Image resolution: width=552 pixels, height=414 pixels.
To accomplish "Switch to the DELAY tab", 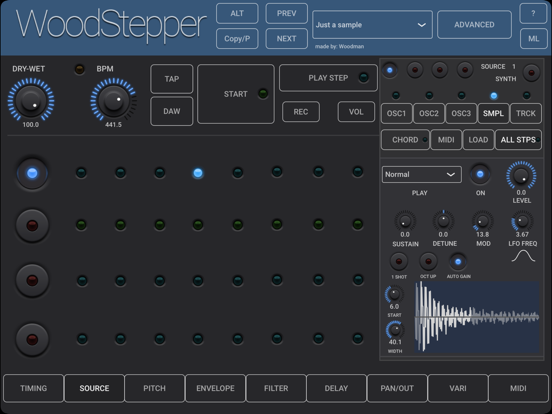I will coord(337,388).
